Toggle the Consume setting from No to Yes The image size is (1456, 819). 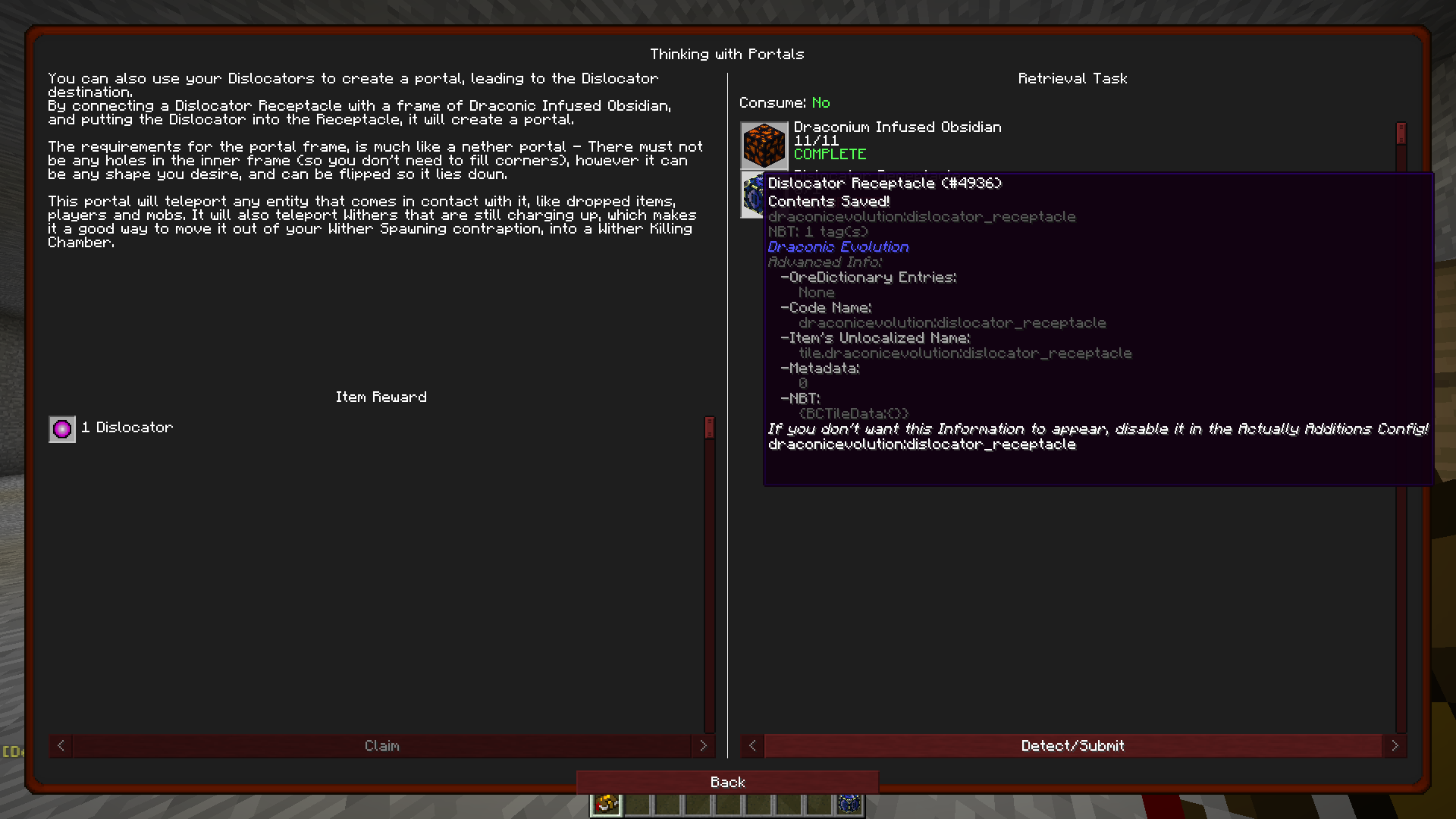[821, 102]
